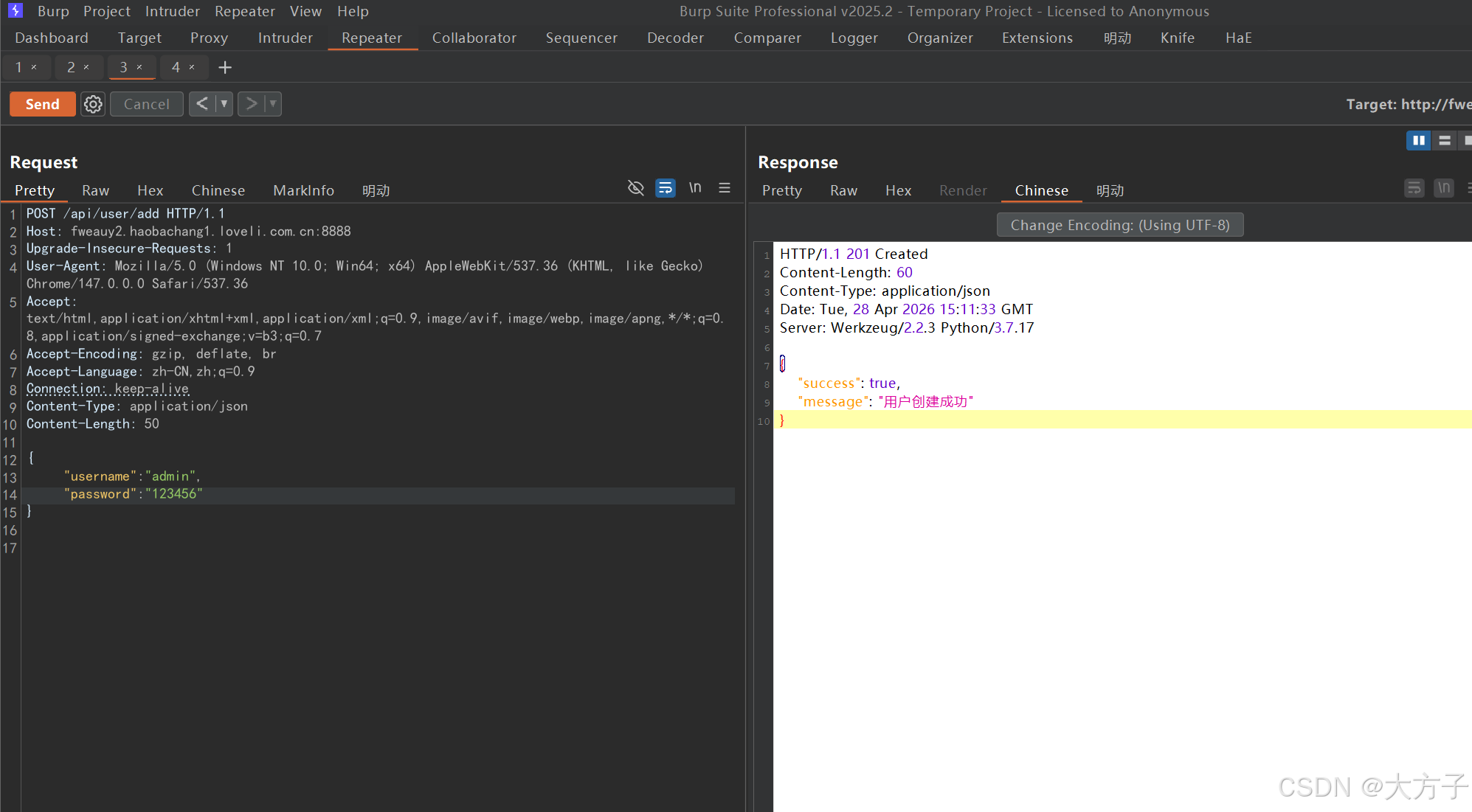1472x812 pixels.
Task: Switch to side-by-side layout view icon
Action: tap(1418, 140)
